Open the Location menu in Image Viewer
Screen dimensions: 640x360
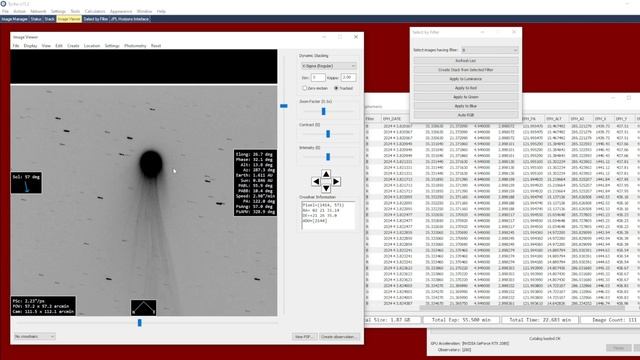[92, 46]
